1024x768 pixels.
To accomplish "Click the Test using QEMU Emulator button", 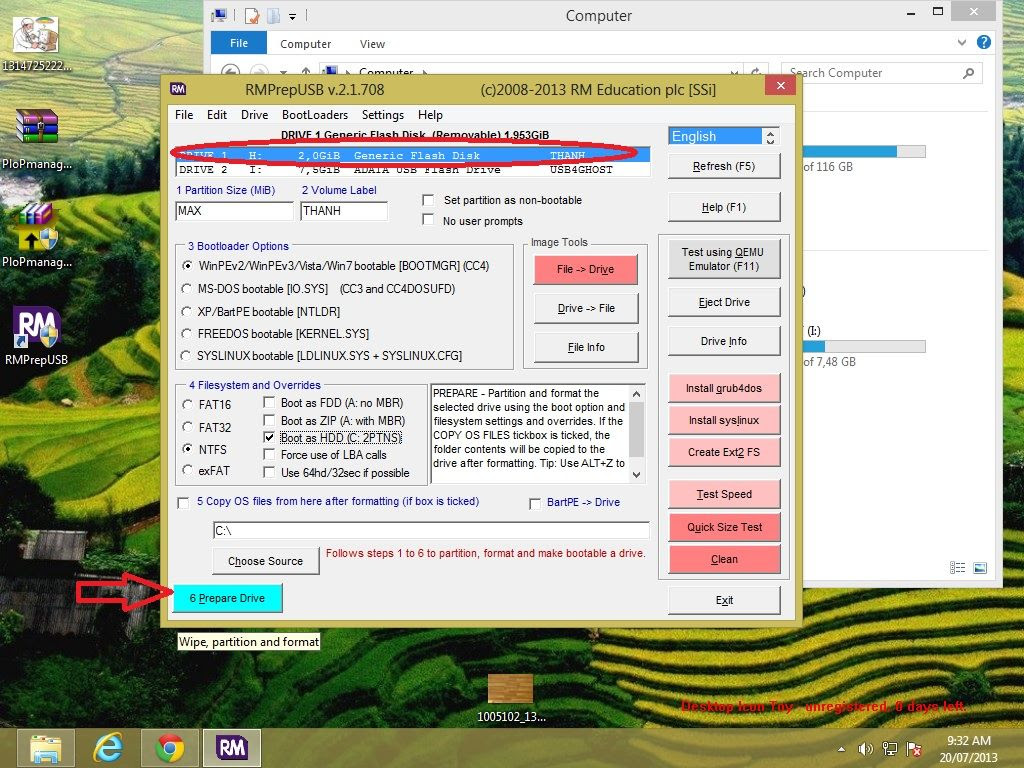I will 724,259.
